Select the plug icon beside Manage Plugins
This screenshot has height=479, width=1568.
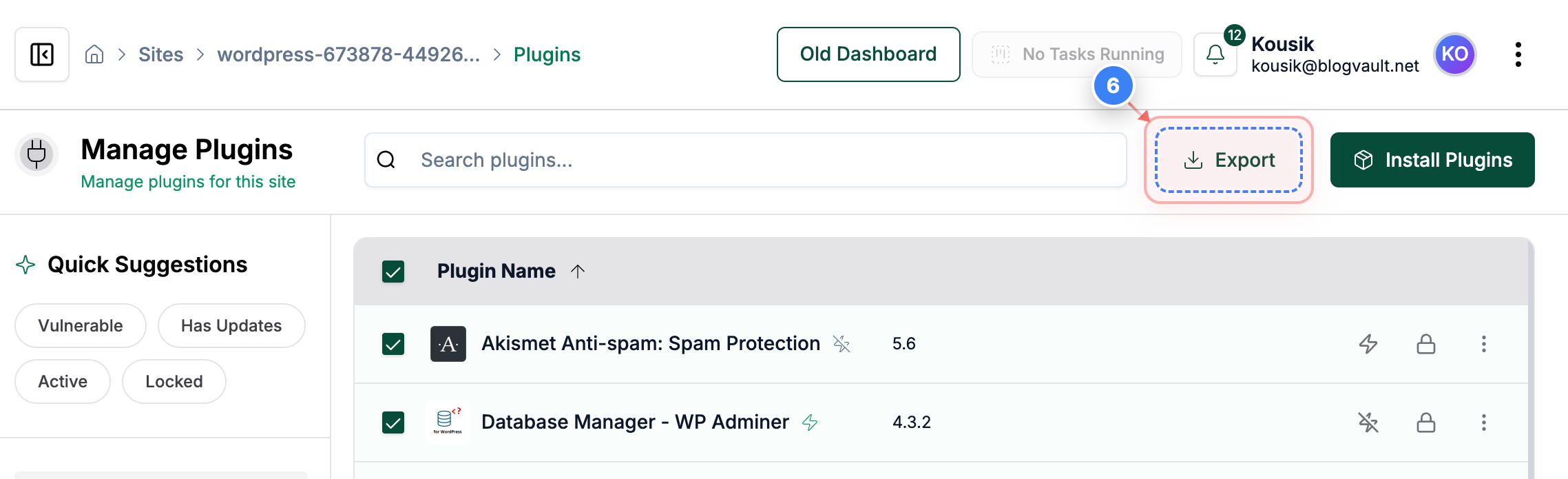36,155
